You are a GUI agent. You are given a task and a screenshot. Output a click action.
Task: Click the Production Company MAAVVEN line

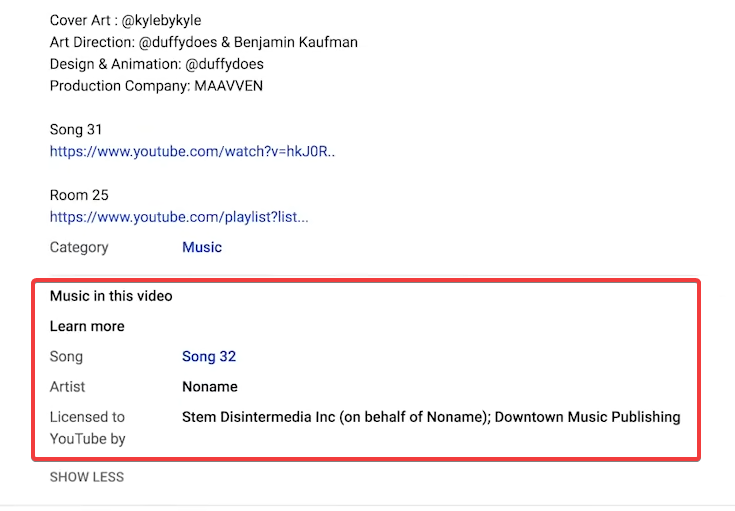[156, 86]
